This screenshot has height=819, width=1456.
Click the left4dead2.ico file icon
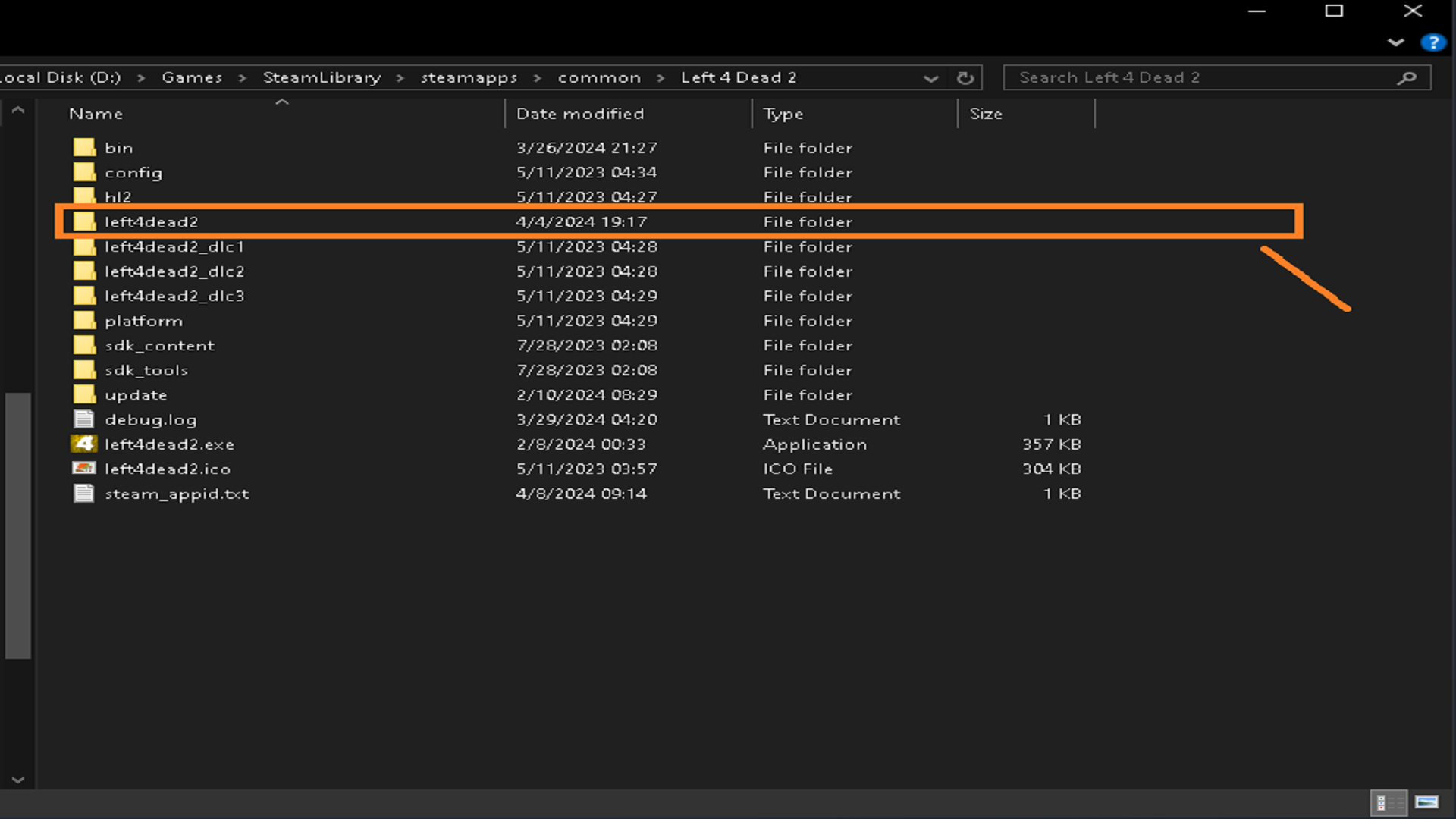click(x=84, y=469)
